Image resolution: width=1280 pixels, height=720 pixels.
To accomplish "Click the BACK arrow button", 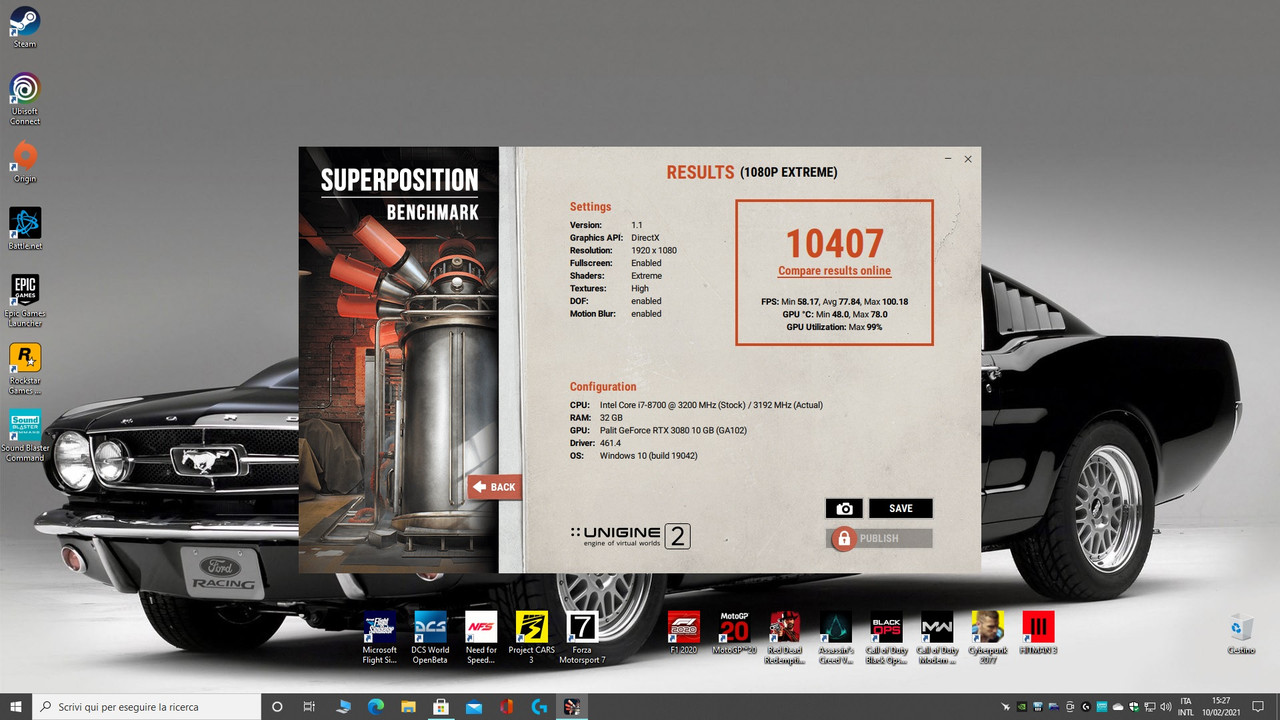I will (x=494, y=487).
